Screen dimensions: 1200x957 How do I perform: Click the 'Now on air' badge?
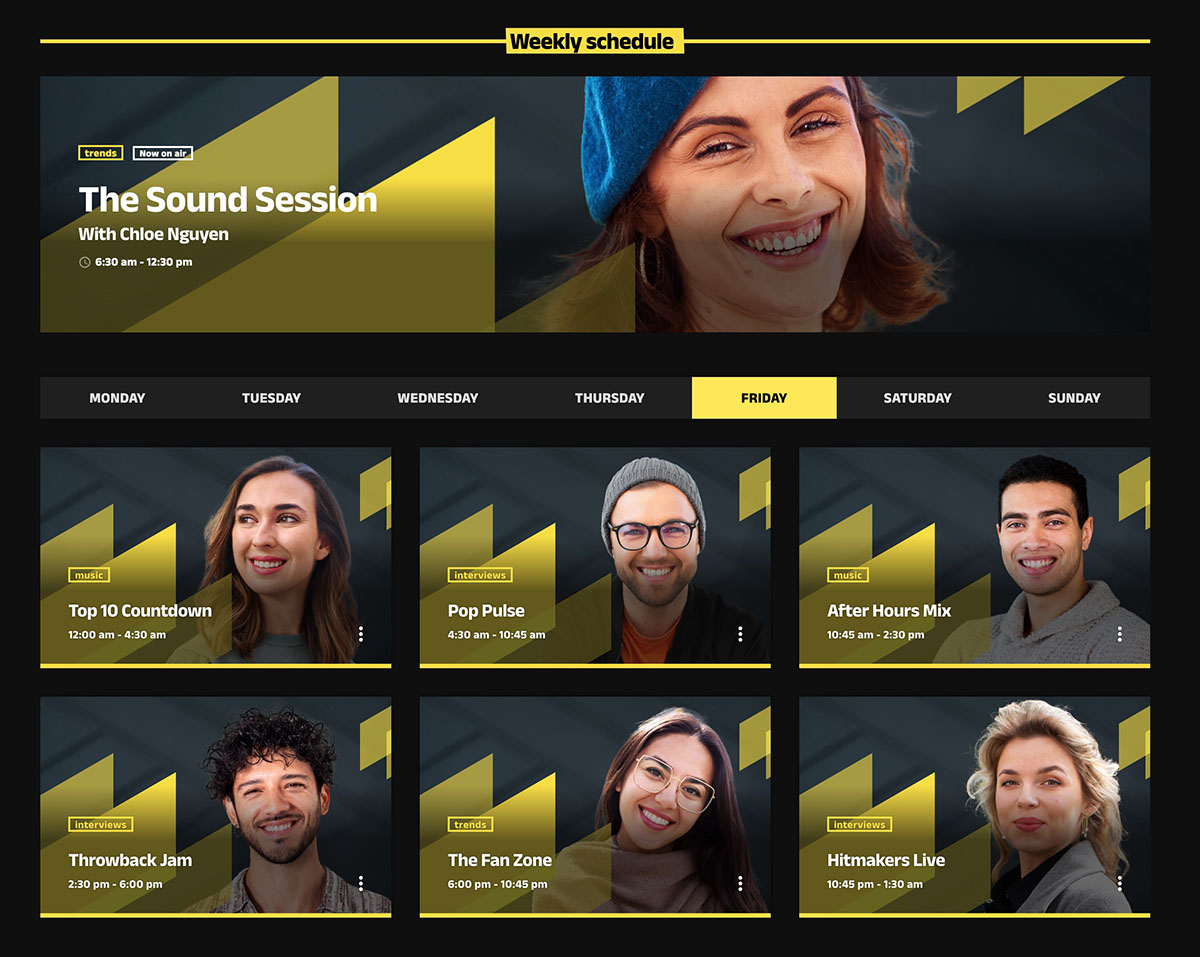163,153
